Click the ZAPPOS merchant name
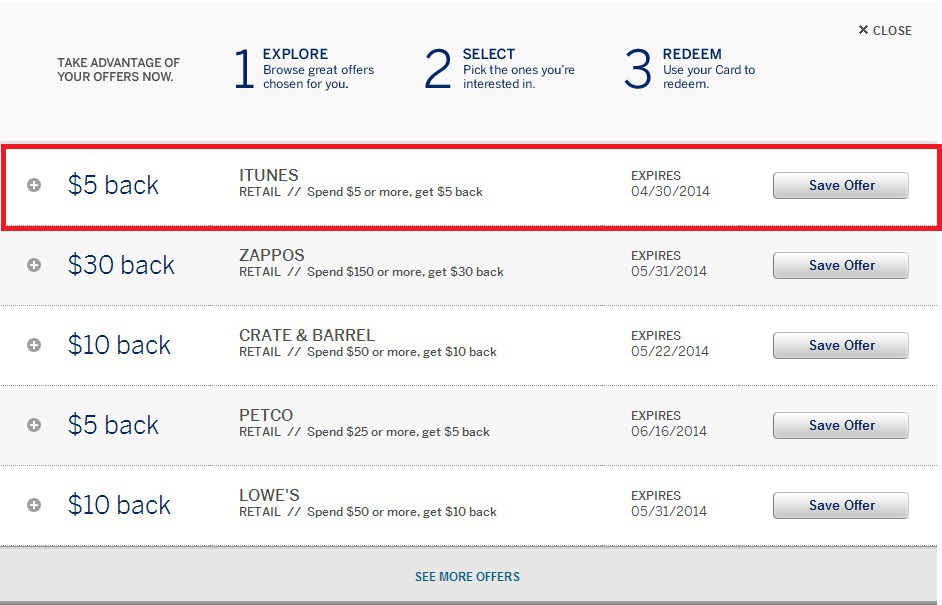The height and width of the screenshot is (605, 942). coord(272,255)
